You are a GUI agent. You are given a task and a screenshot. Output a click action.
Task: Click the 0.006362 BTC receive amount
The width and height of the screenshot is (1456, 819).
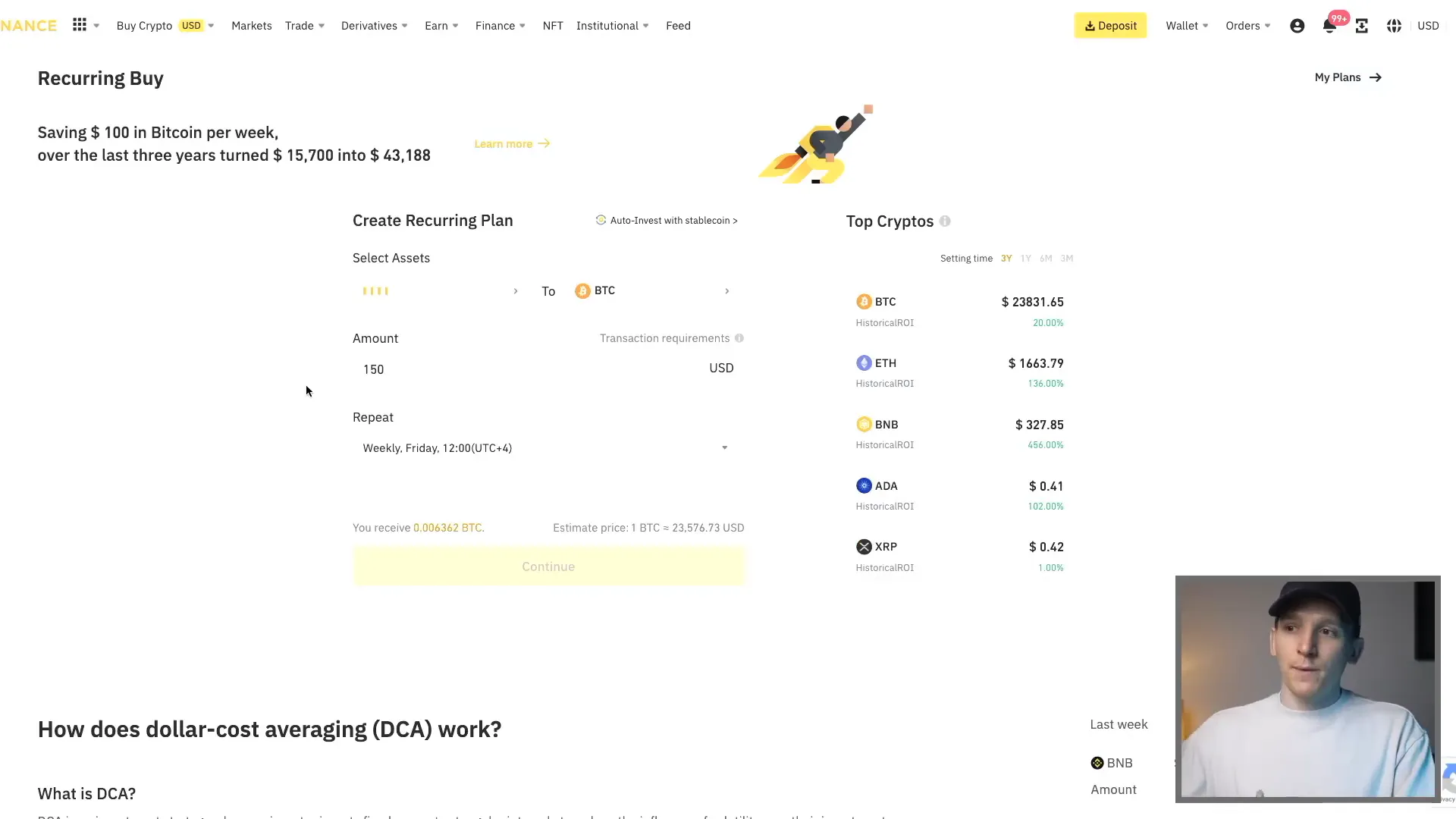click(x=447, y=528)
